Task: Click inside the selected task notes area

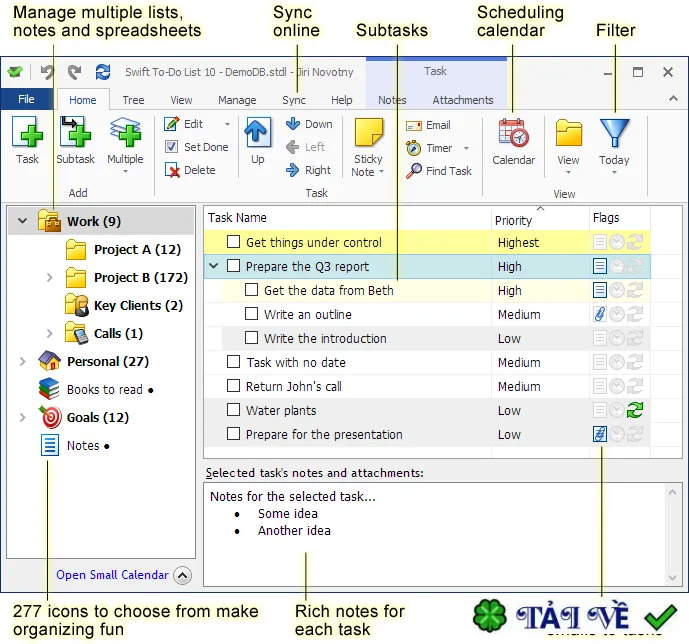Action: click(435, 534)
